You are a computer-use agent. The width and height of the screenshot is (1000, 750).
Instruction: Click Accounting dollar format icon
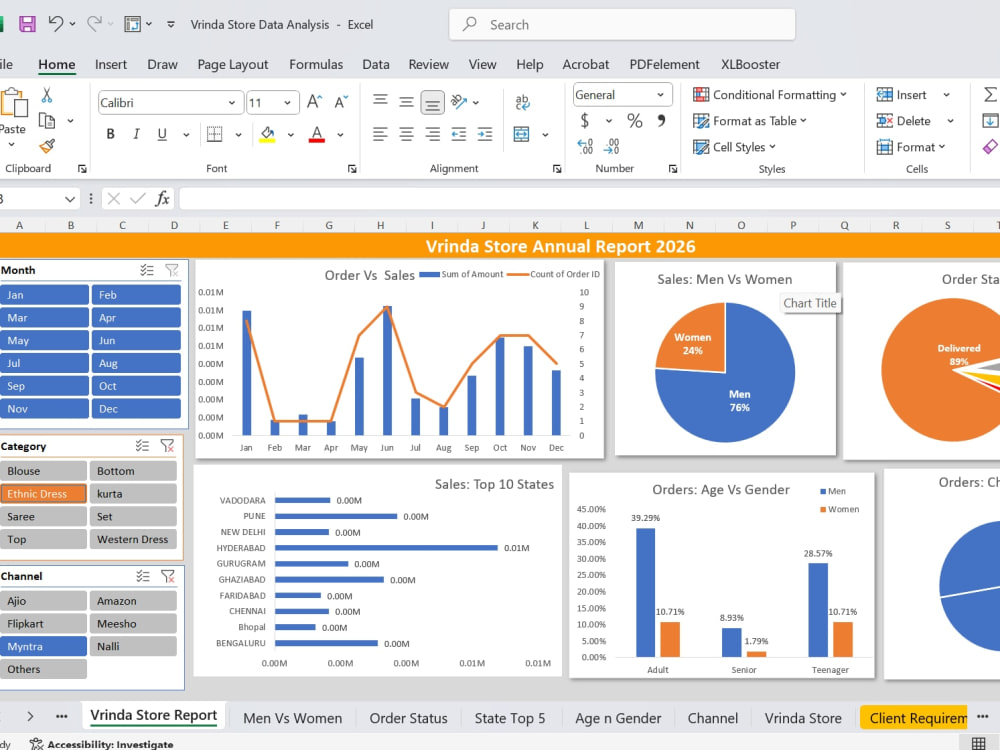(x=584, y=121)
